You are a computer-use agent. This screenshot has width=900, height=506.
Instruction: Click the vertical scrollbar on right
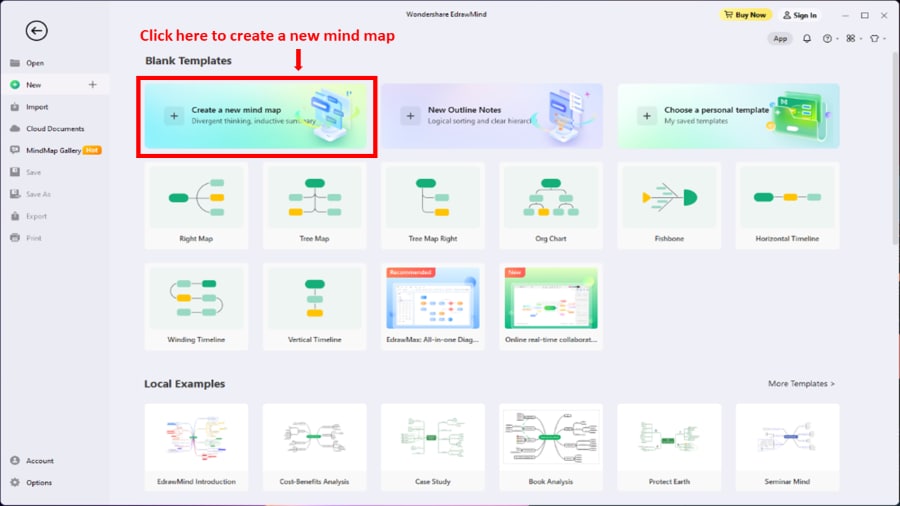895,149
